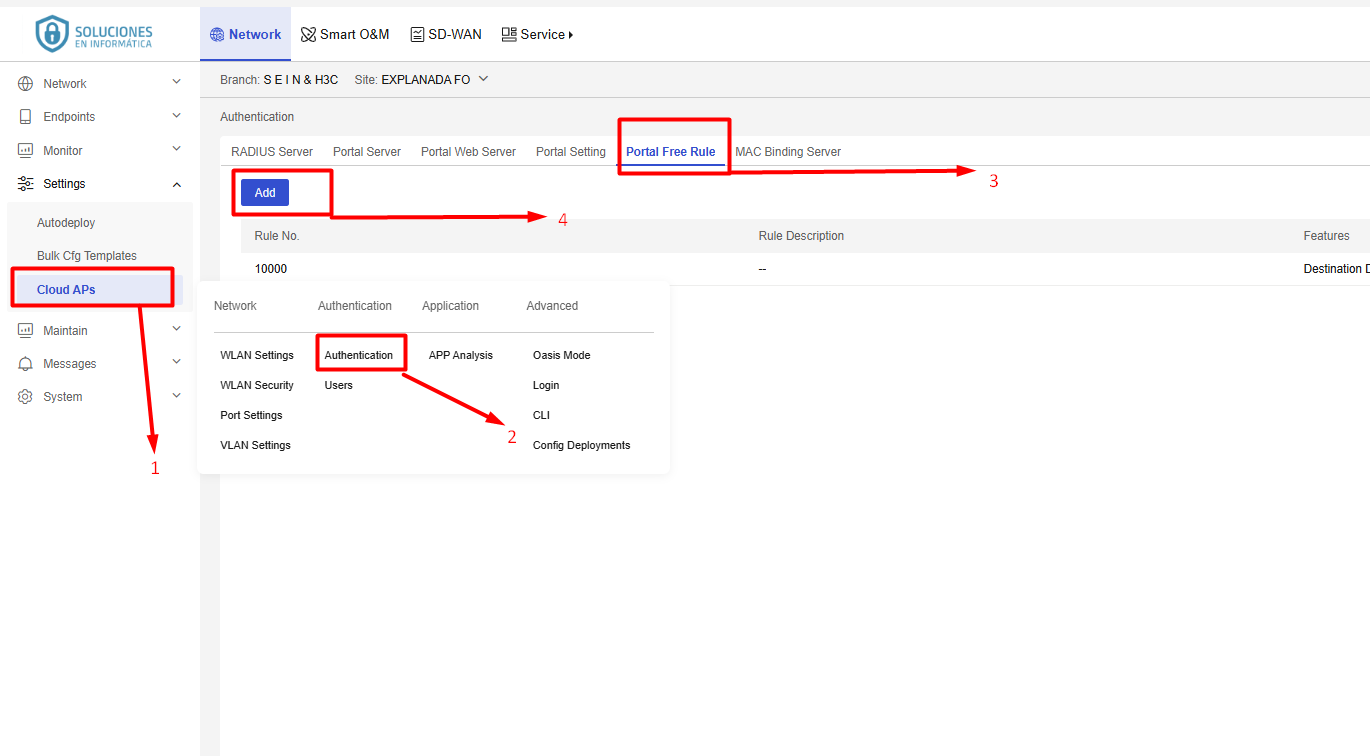Image resolution: width=1370 pixels, height=756 pixels.
Task: Open WLAN Settings link
Action: 257,355
